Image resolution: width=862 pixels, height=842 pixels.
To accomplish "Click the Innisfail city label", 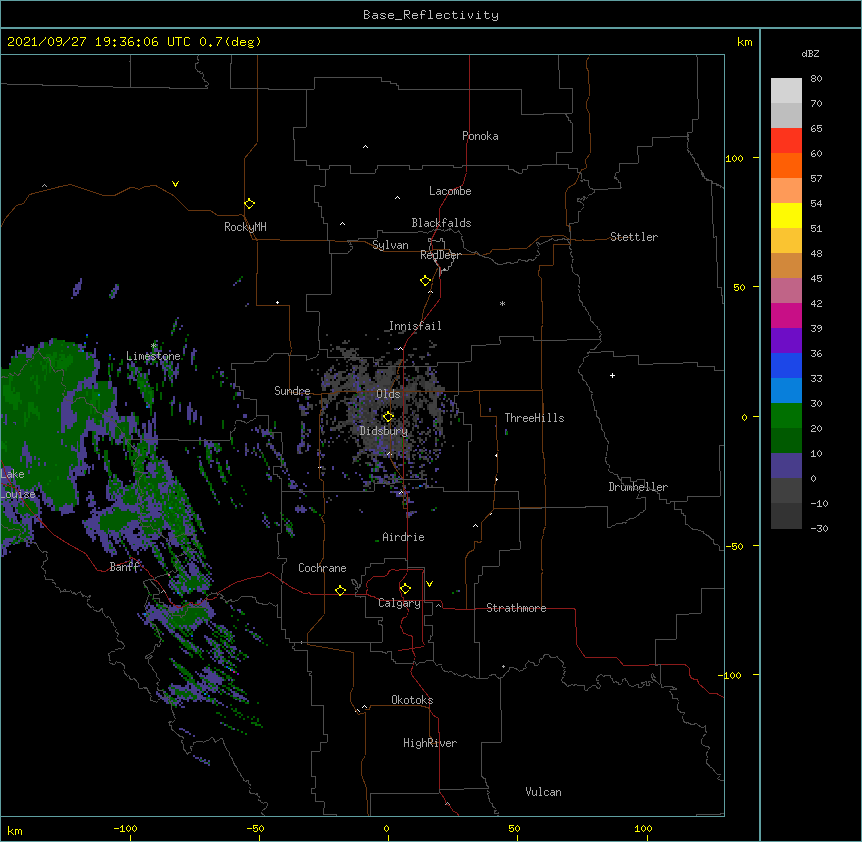I will (x=415, y=326).
